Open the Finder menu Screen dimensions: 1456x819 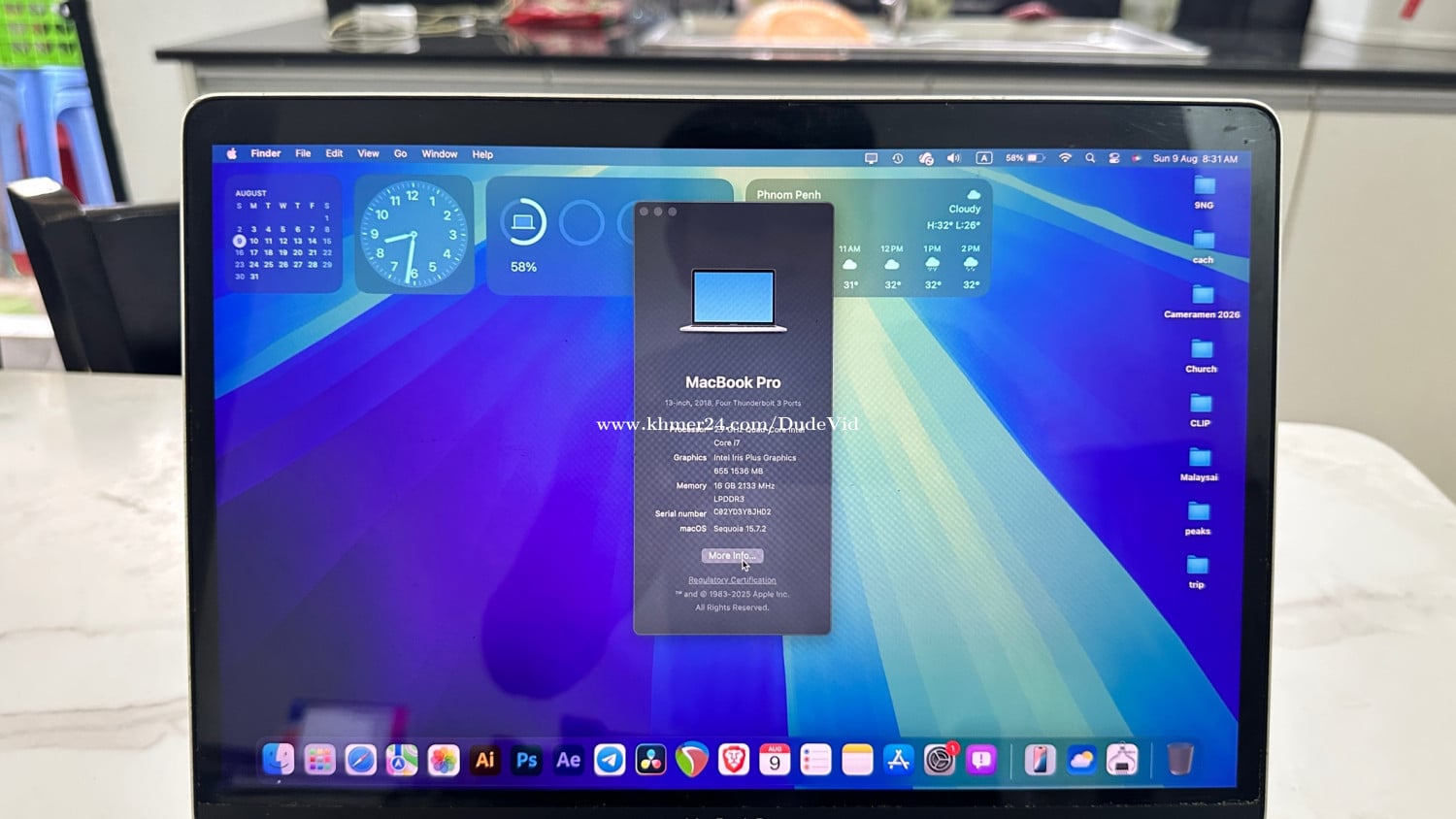click(x=265, y=153)
